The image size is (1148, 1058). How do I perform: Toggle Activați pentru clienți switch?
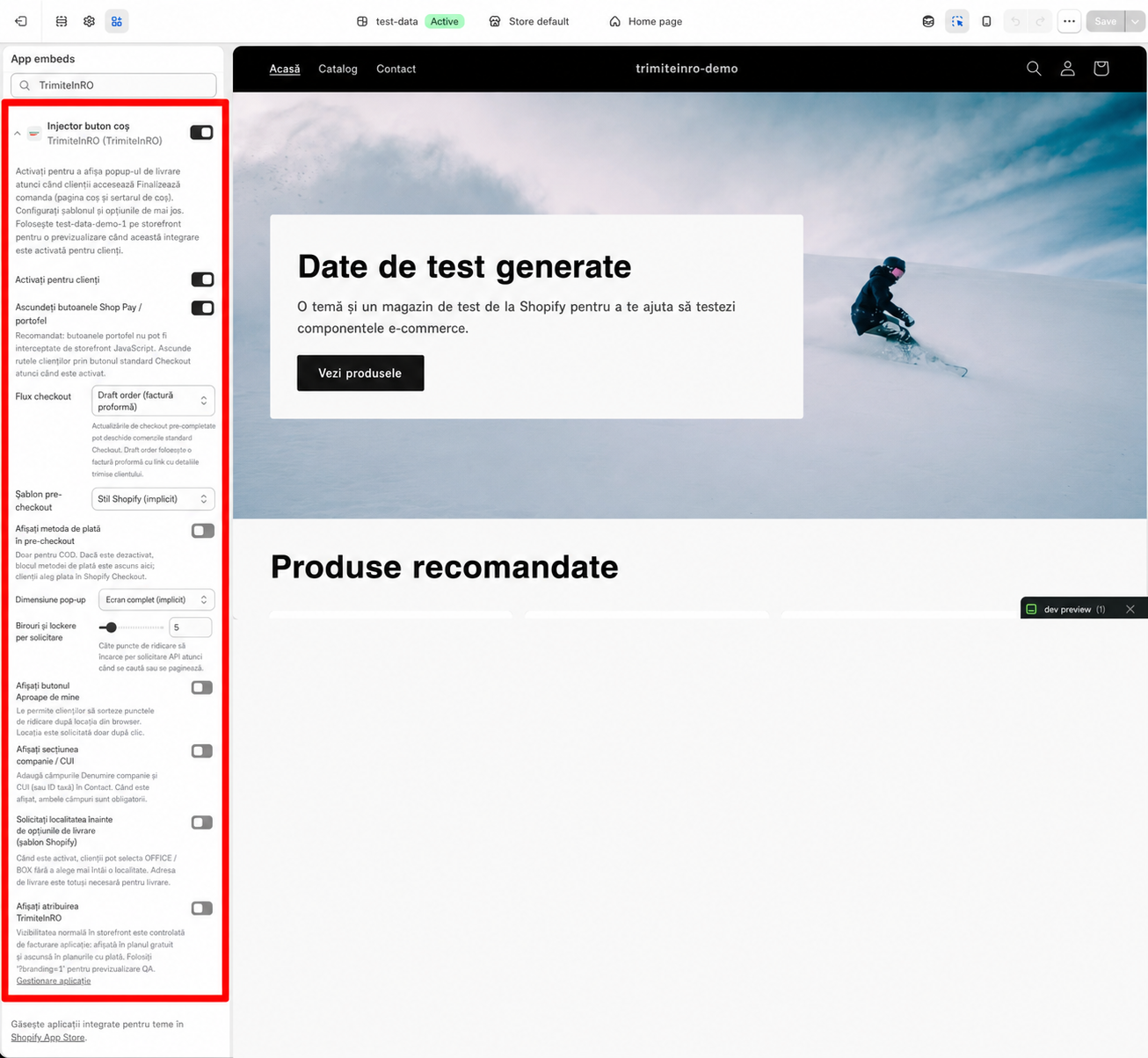pos(202,279)
